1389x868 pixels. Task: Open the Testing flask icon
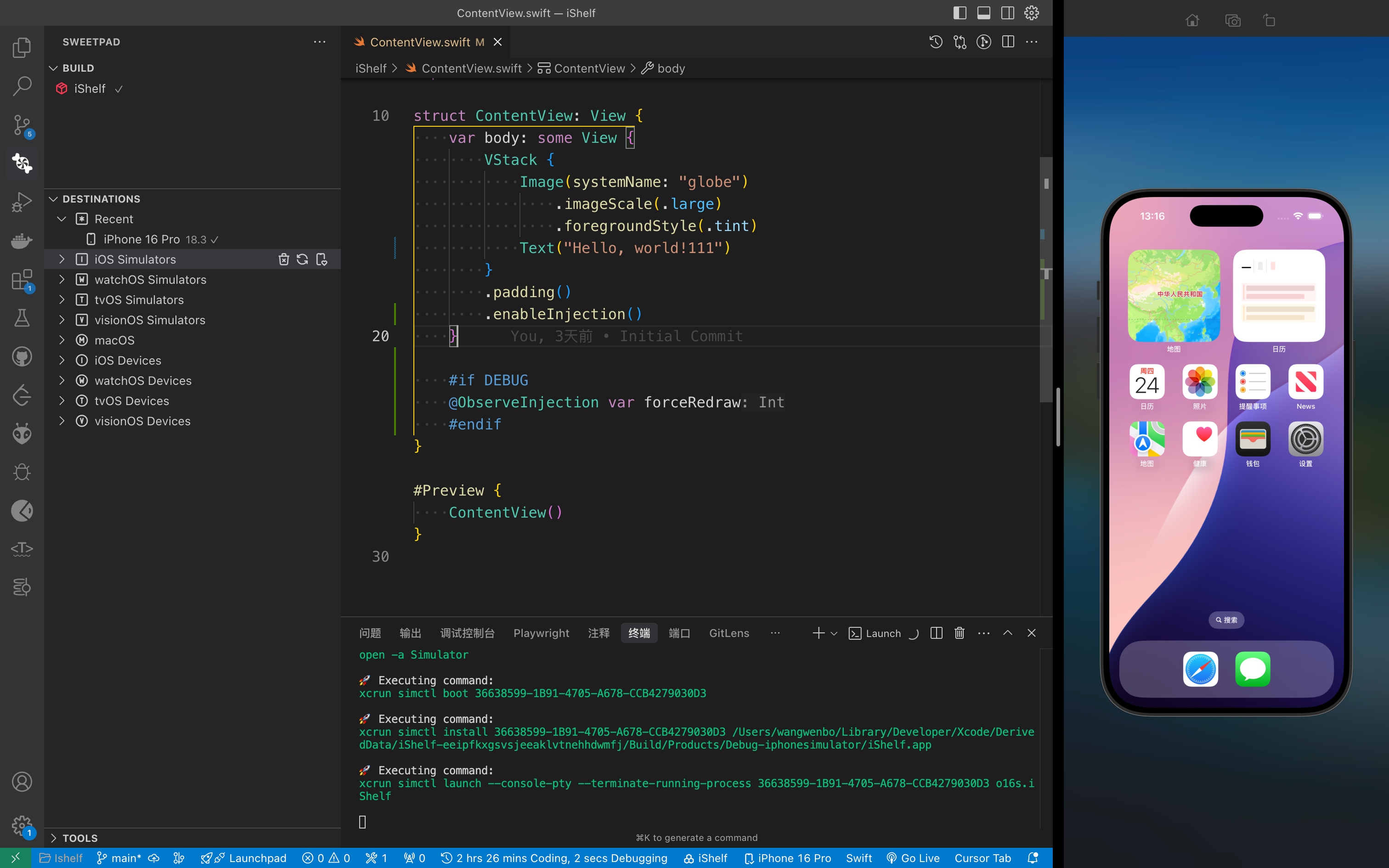(x=22, y=318)
